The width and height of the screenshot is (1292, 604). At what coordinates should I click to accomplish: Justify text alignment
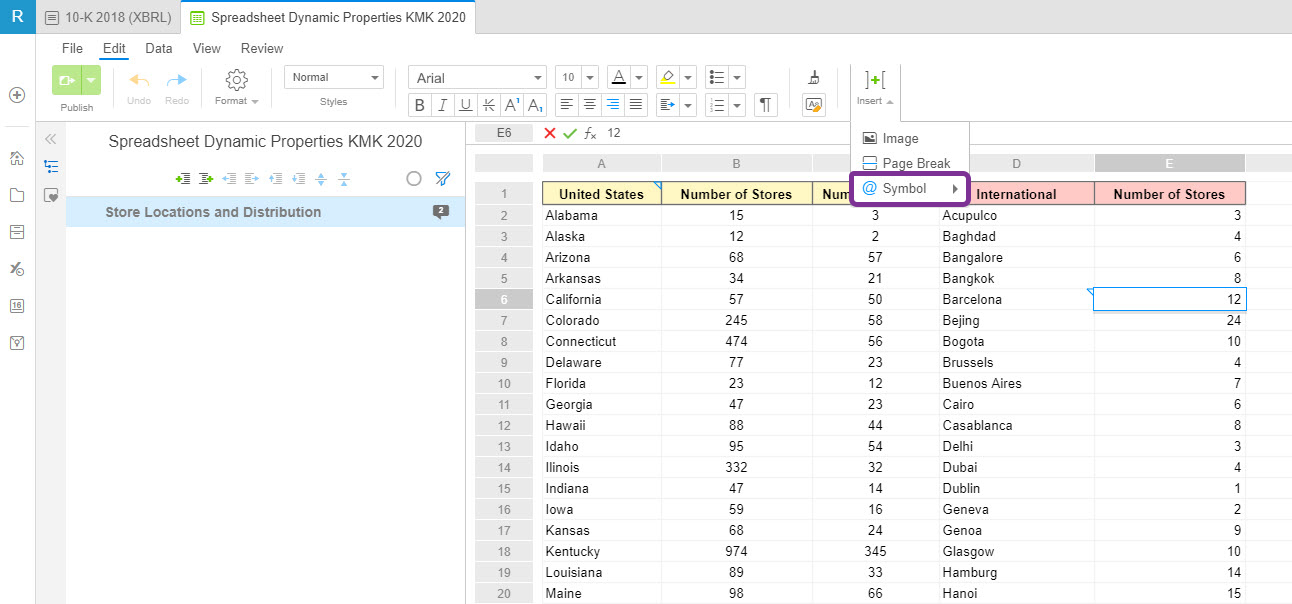(636, 104)
